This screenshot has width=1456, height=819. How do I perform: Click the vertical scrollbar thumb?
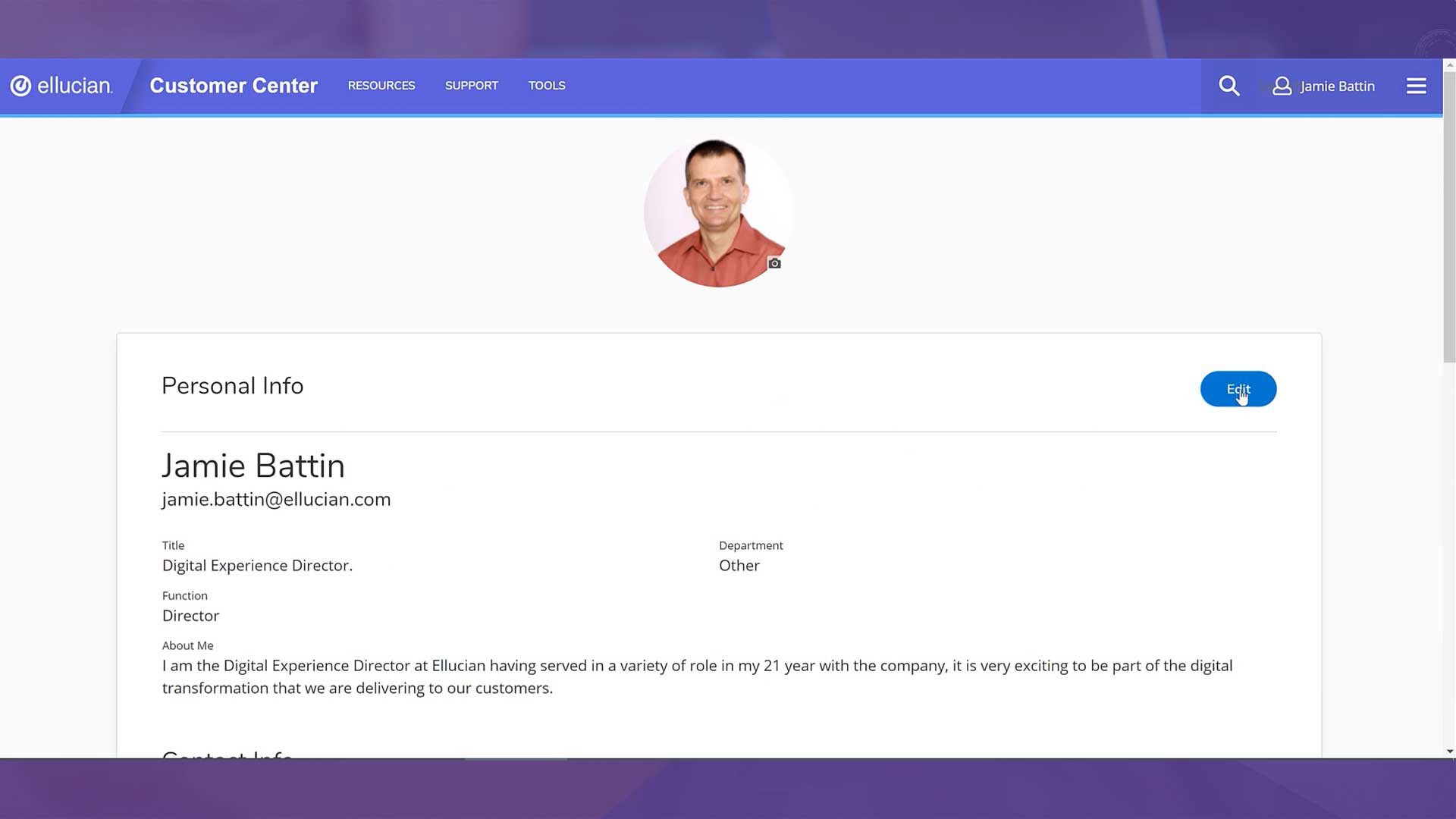(x=1449, y=218)
